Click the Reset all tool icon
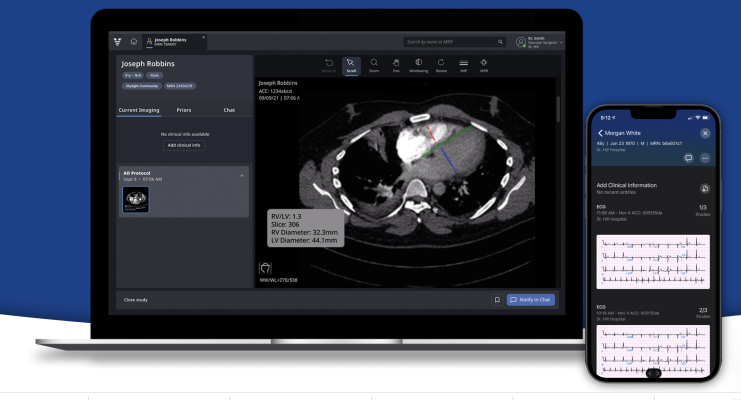This screenshot has width=741, height=400. pyautogui.click(x=329, y=65)
